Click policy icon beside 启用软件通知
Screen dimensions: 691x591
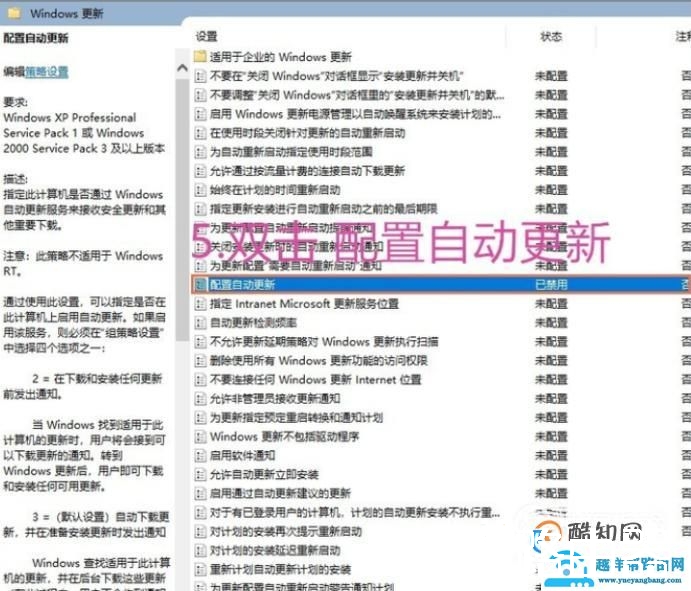(x=200, y=455)
